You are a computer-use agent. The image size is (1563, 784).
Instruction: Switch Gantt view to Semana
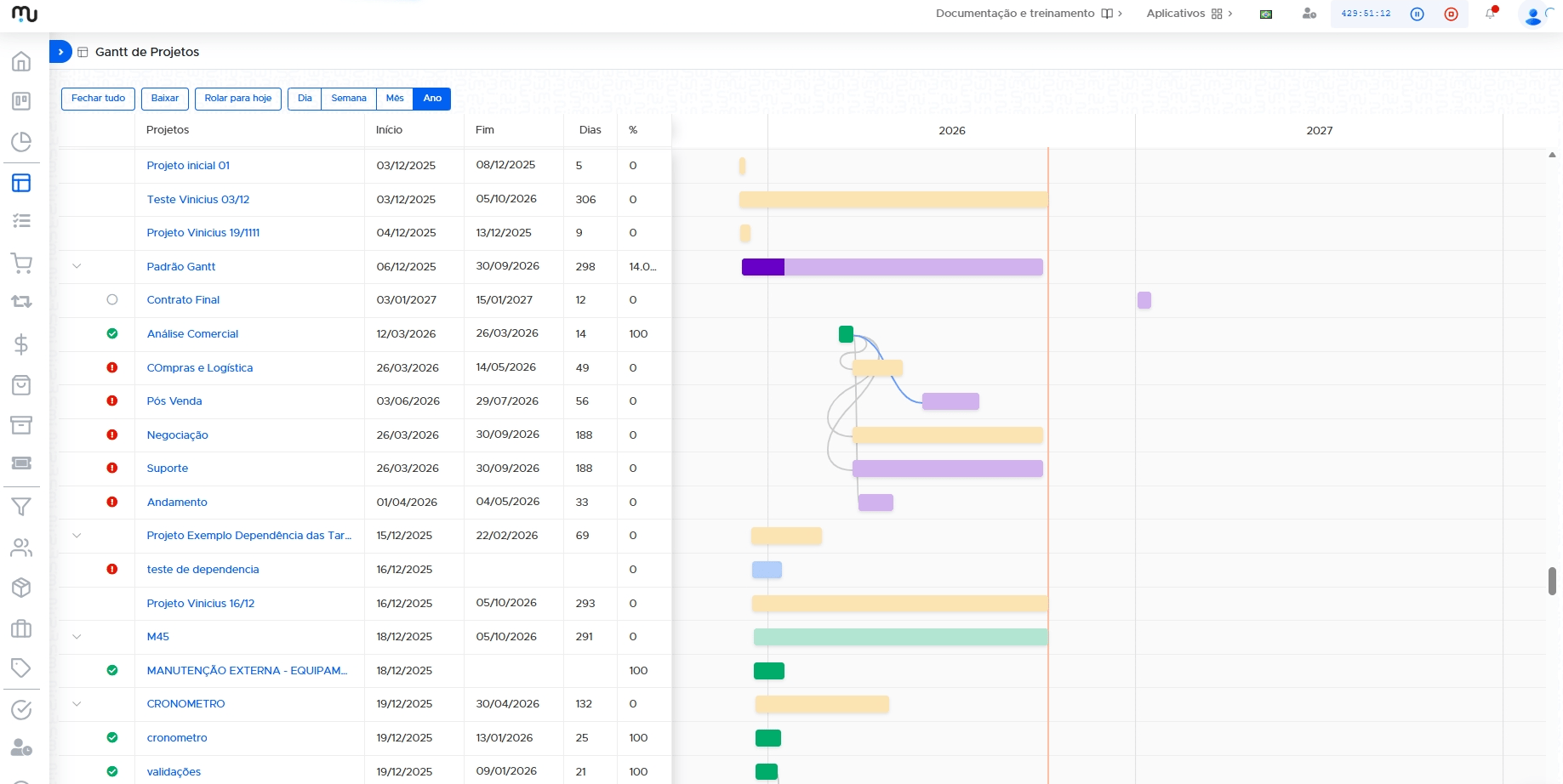pyautogui.click(x=349, y=99)
